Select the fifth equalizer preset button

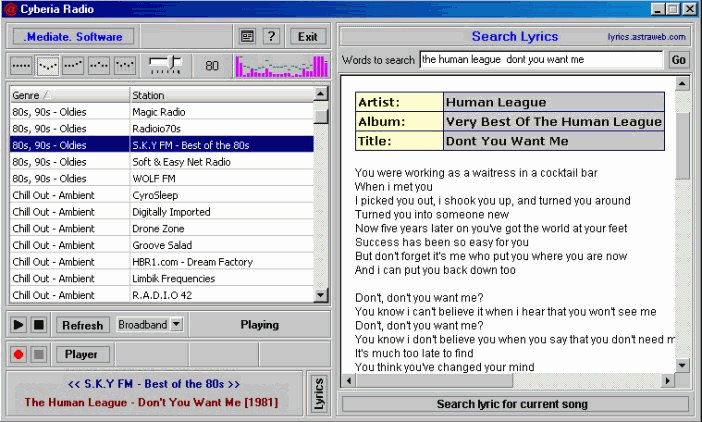pos(125,66)
